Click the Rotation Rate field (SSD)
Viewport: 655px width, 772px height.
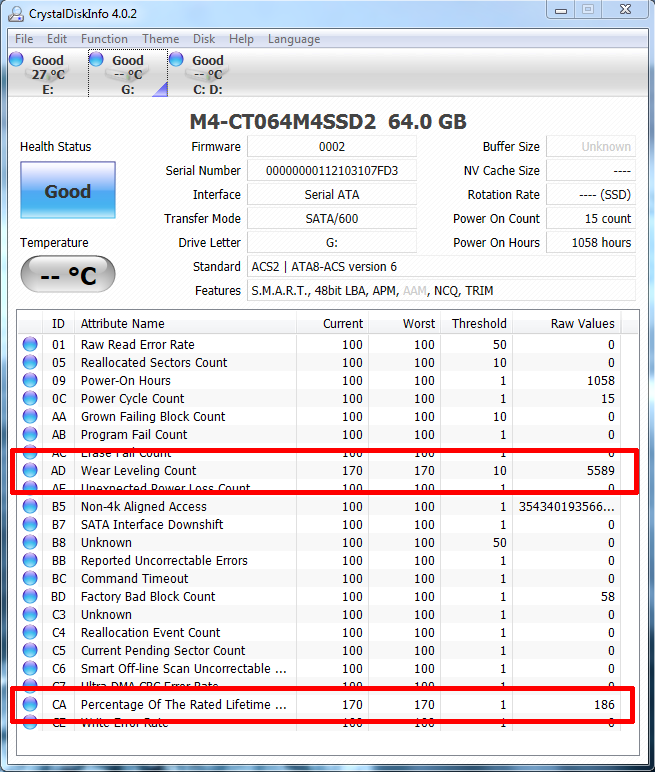pos(591,194)
